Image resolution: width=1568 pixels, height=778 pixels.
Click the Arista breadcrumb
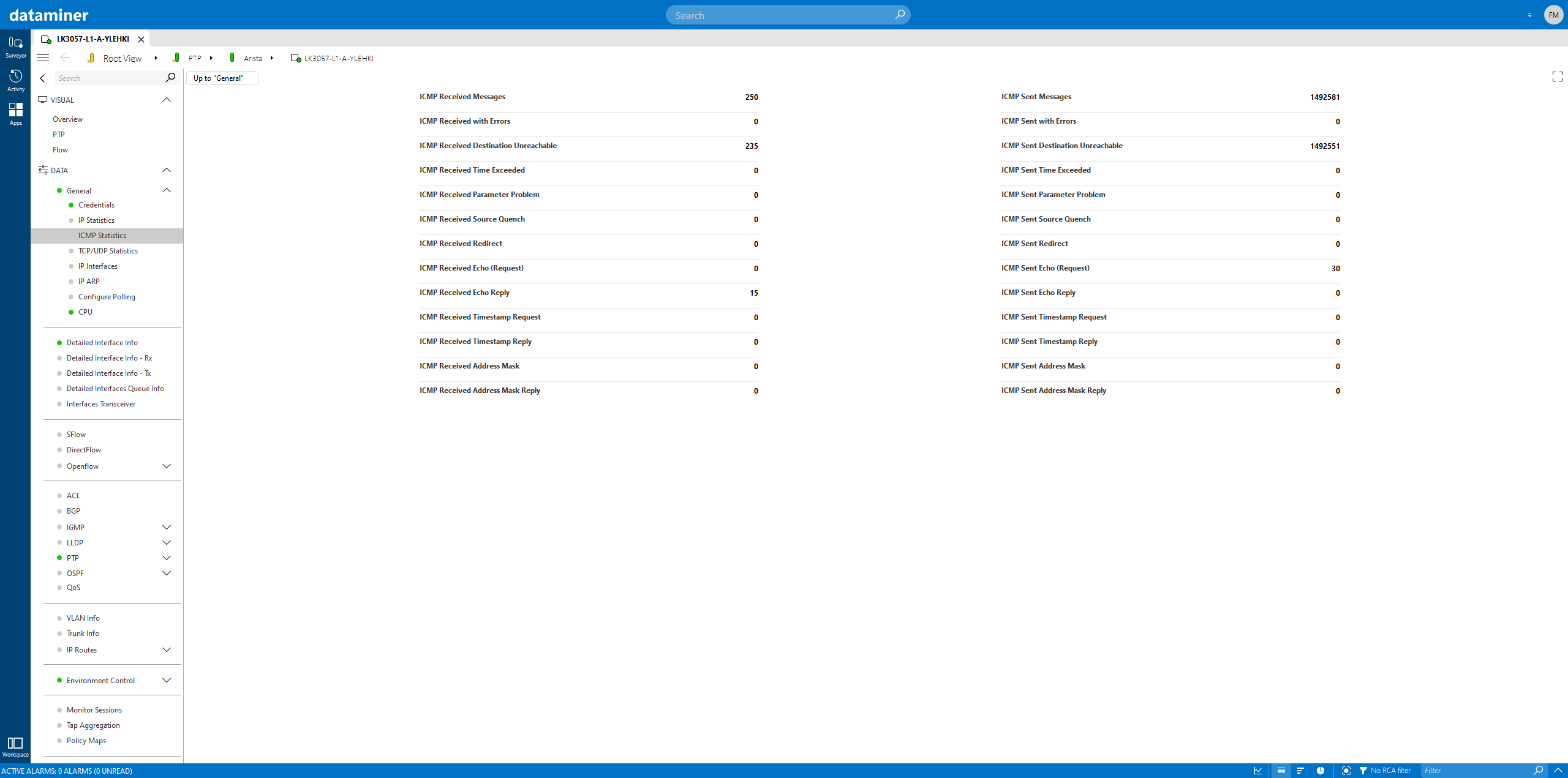pyautogui.click(x=253, y=58)
